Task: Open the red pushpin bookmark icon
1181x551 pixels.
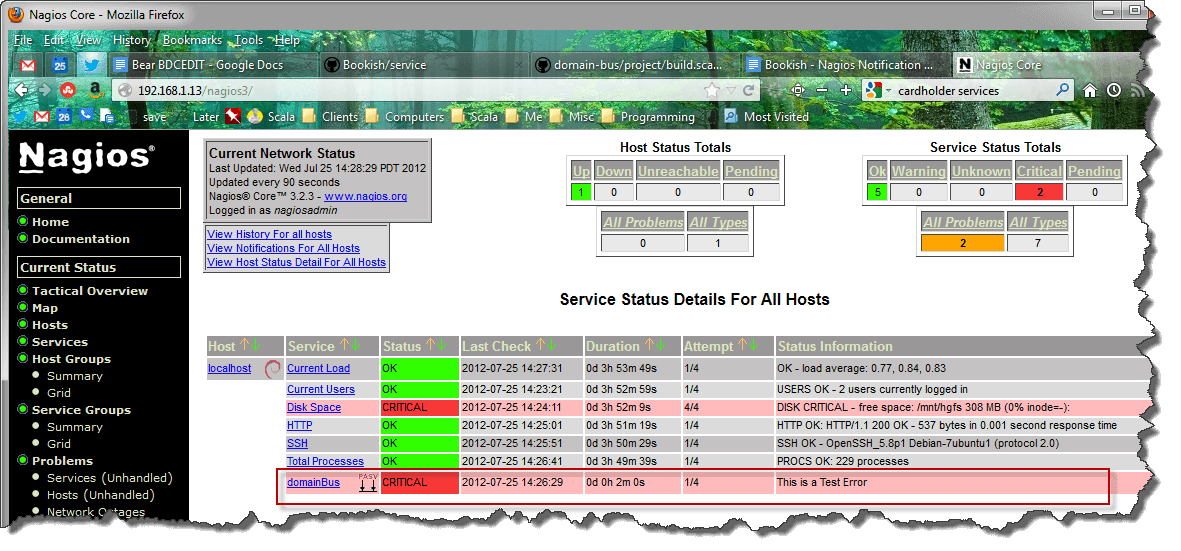Action: (x=233, y=117)
